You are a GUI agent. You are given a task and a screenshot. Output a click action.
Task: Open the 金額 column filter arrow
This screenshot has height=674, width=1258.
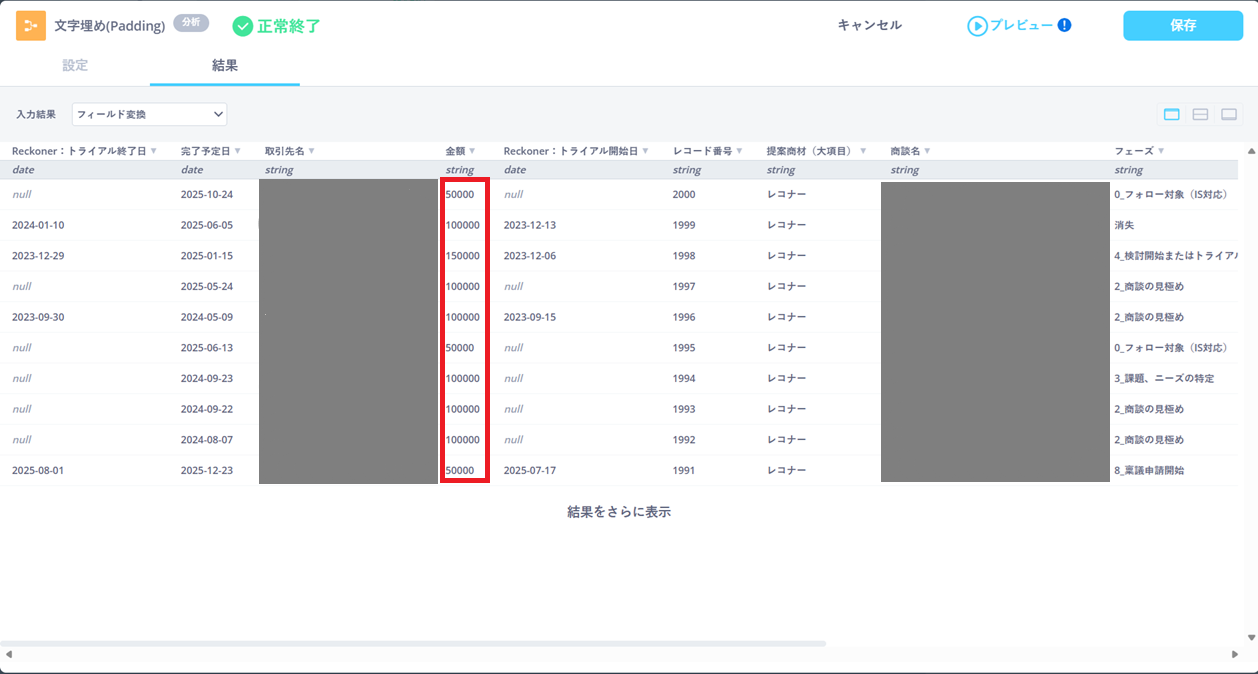click(x=472, y=152)
